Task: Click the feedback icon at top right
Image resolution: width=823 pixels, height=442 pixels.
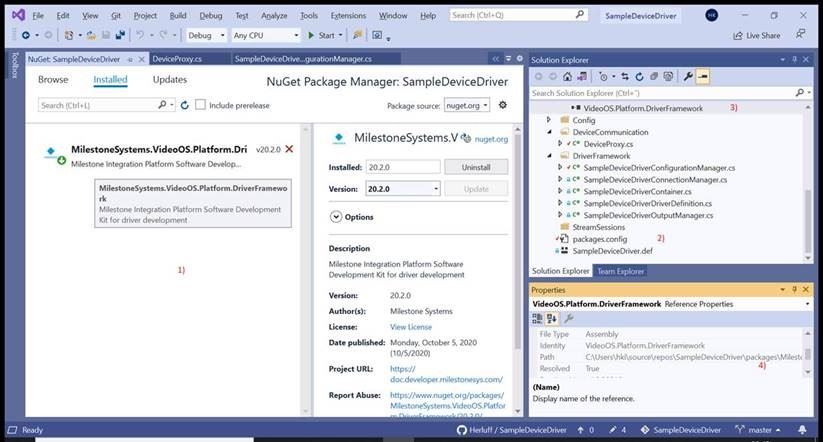Action: [x=800, y=34]
